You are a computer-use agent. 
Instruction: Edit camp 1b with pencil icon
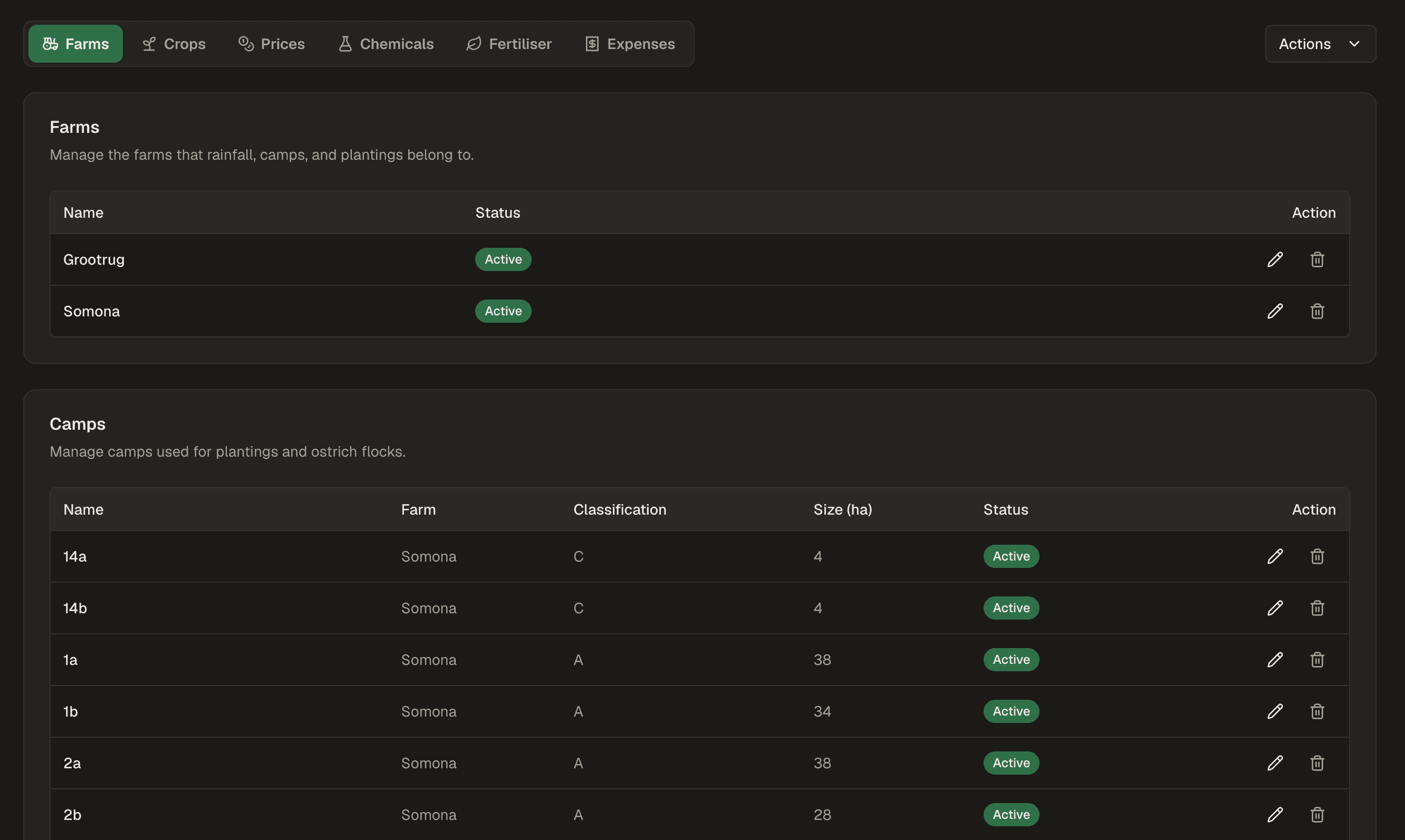[1275, 711]
